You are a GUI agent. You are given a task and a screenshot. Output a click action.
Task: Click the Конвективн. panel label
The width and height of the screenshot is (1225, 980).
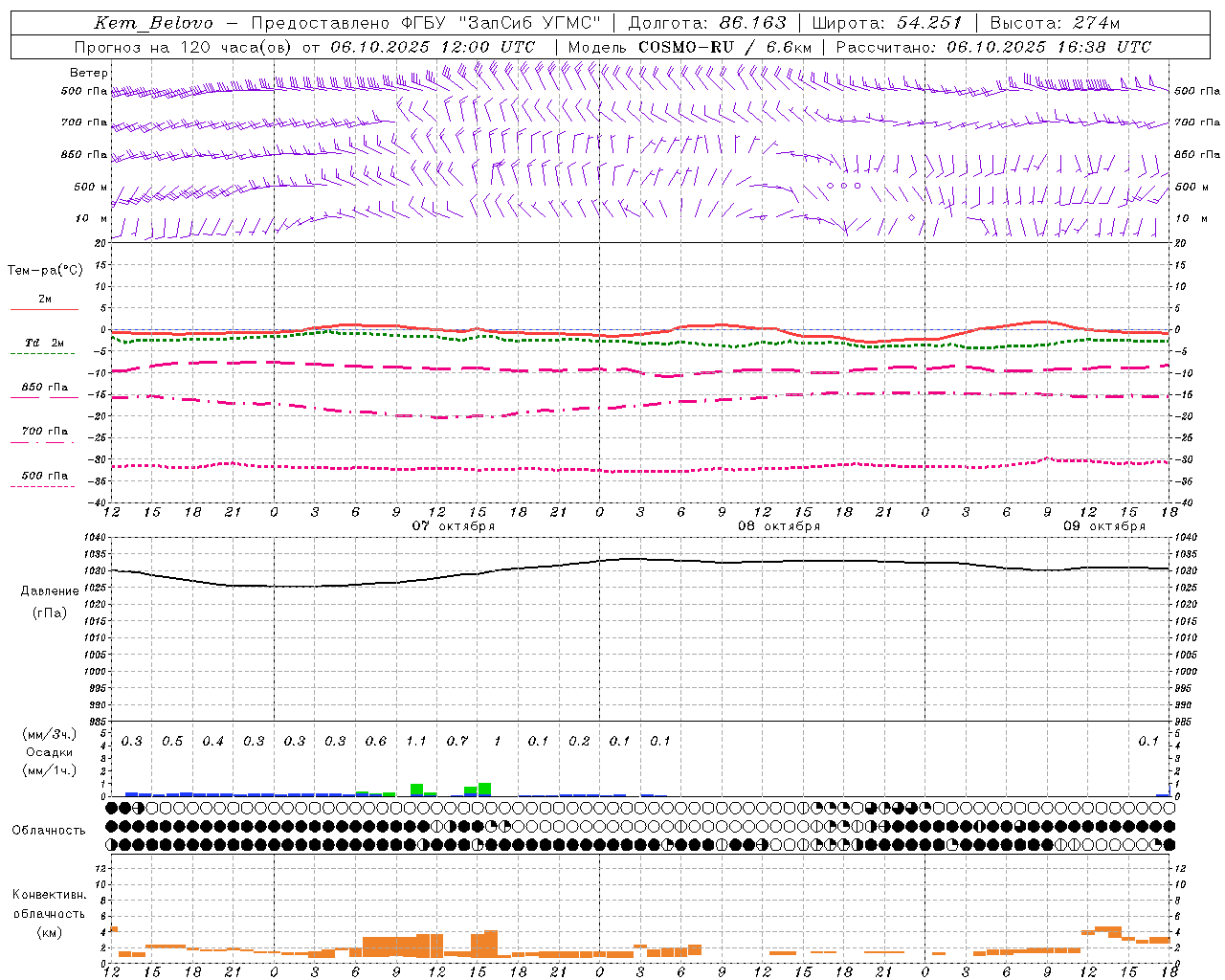point(49,895)
